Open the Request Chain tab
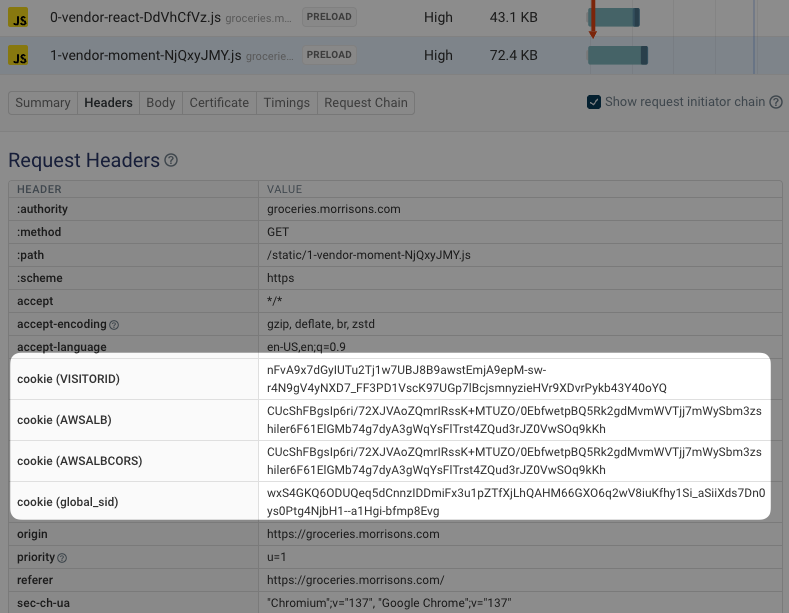The image size is (789, 613). coord(366,103)
